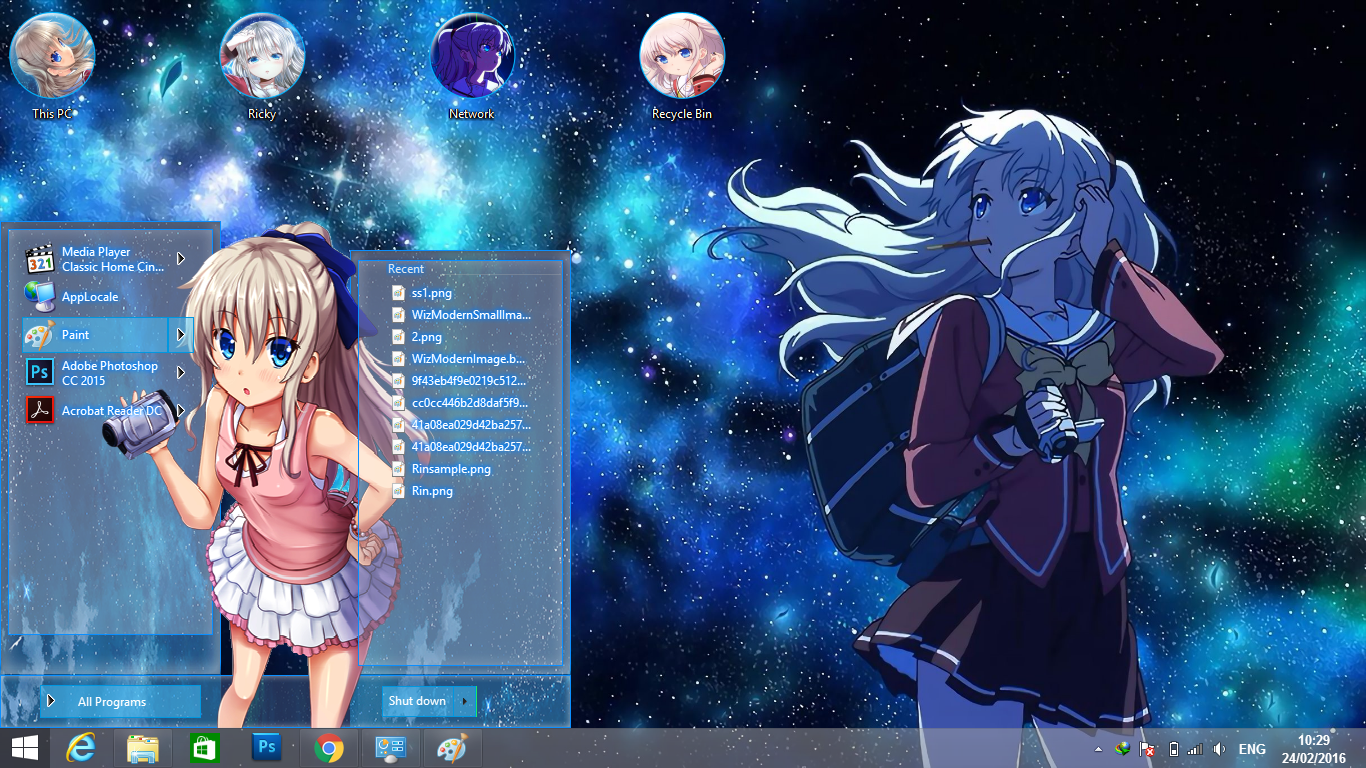The width and height of the screenshot is (1366, 768).
Task: Launch Media Player Classic Home Cinema from start menu
Action: click(x=97, y=259)
